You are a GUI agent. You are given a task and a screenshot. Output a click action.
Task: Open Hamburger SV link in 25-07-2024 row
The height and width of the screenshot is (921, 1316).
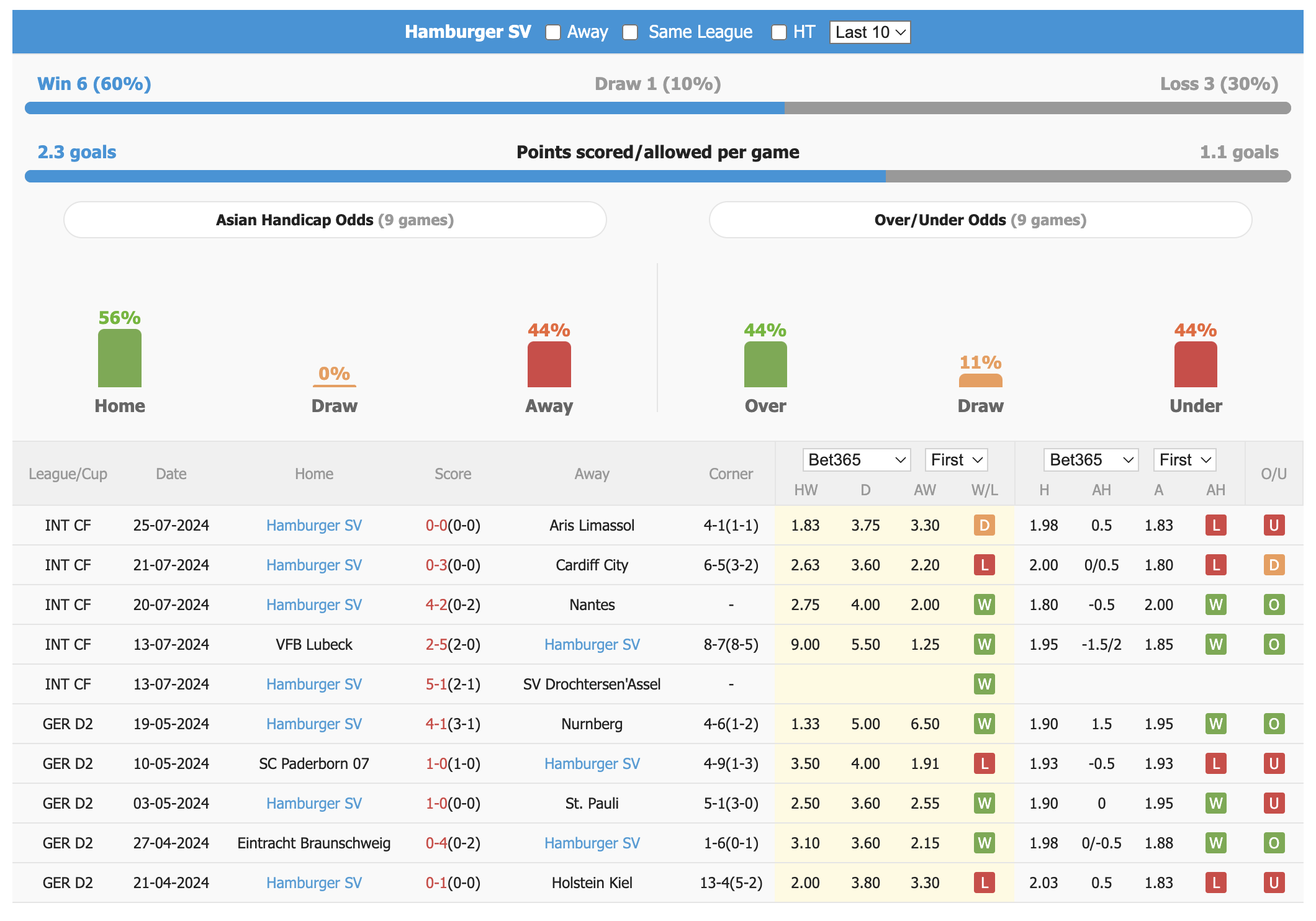click(x=314, y=525)
